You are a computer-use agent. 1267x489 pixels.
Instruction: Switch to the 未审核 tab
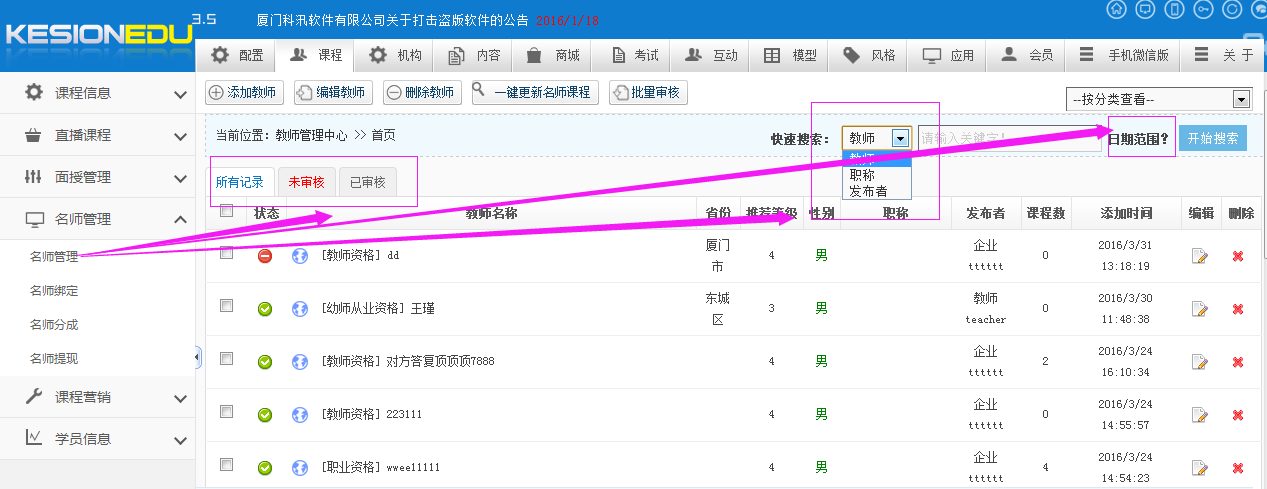tap(307, 182)
